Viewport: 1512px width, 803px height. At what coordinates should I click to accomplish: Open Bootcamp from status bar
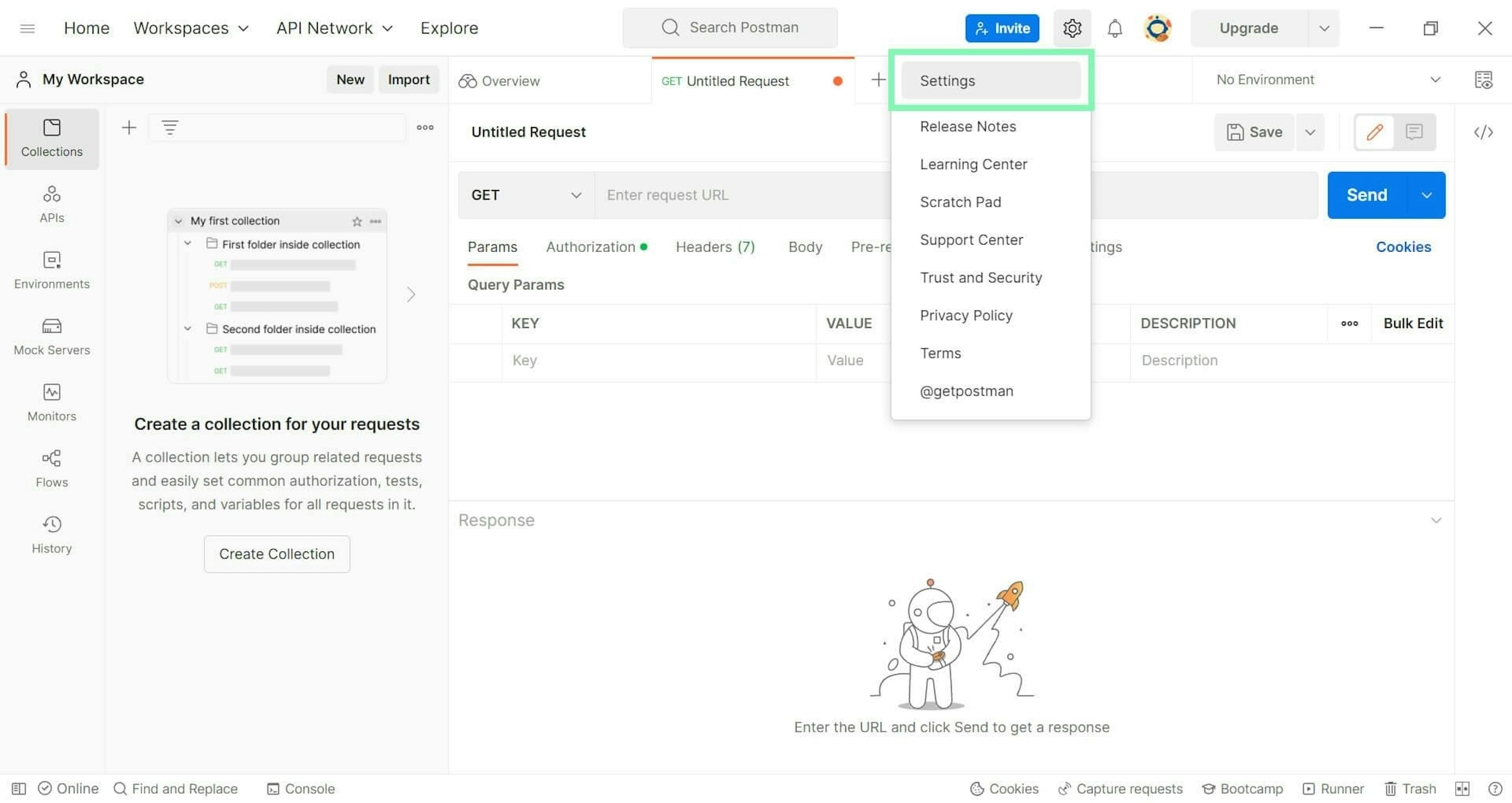point(1242,788)
